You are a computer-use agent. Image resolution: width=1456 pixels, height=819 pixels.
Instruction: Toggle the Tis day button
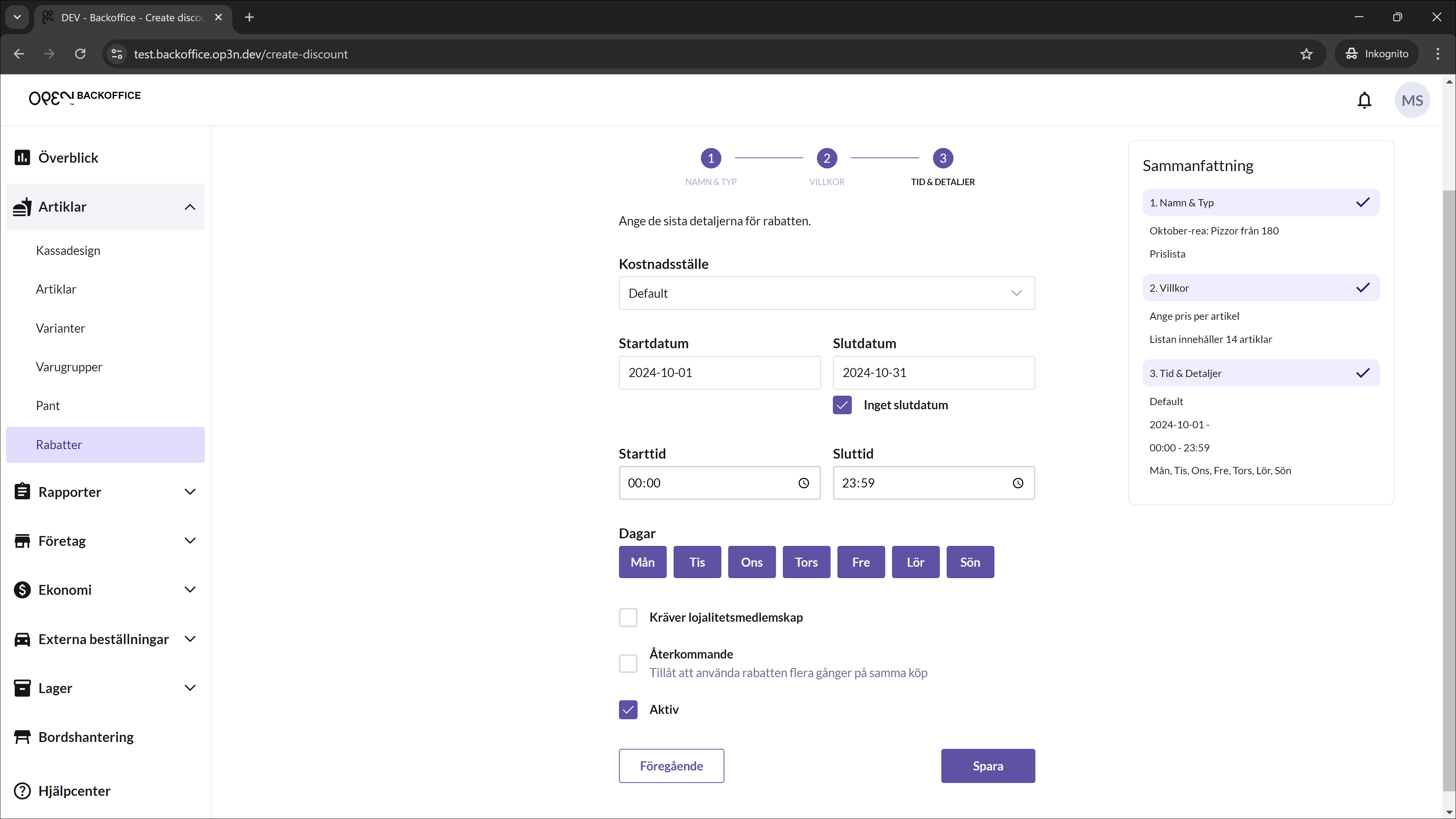[697, 562]
